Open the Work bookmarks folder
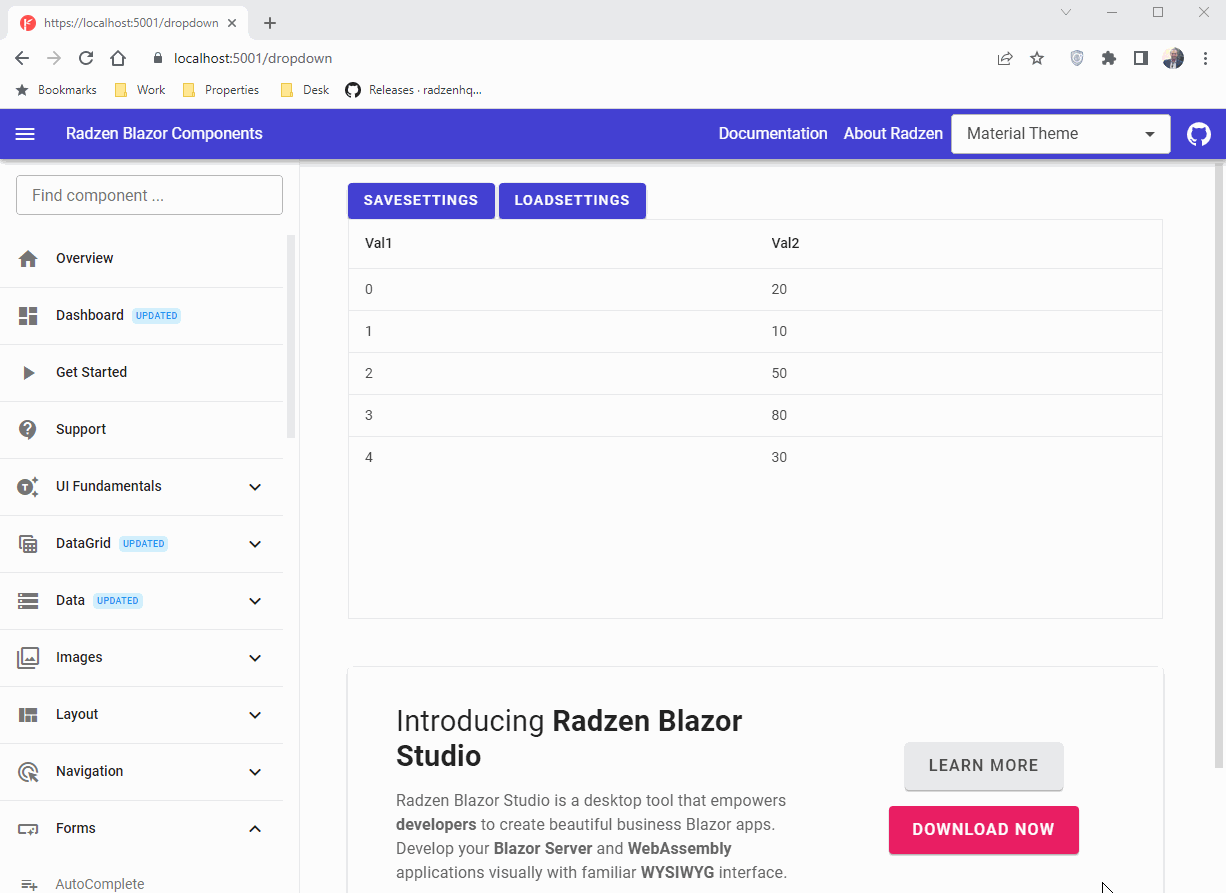 (140, 90)
